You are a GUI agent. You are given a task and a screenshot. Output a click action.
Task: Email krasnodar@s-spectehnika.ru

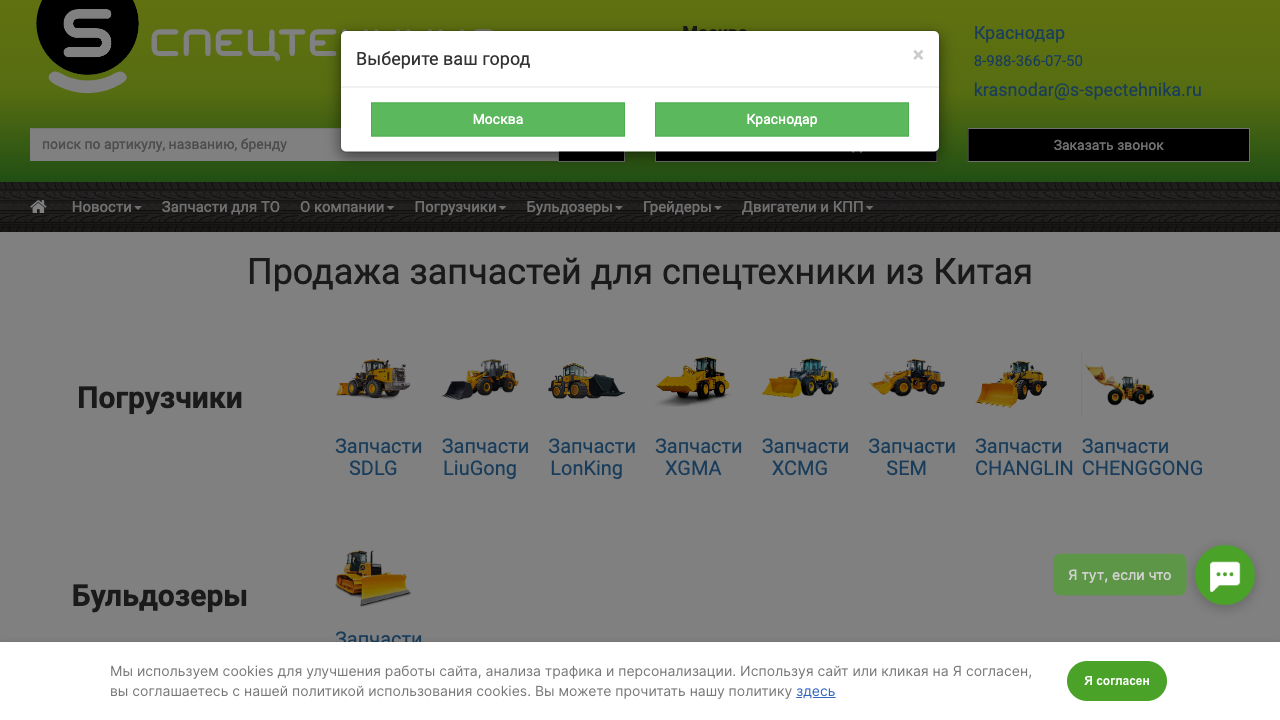coord(1088,90)
